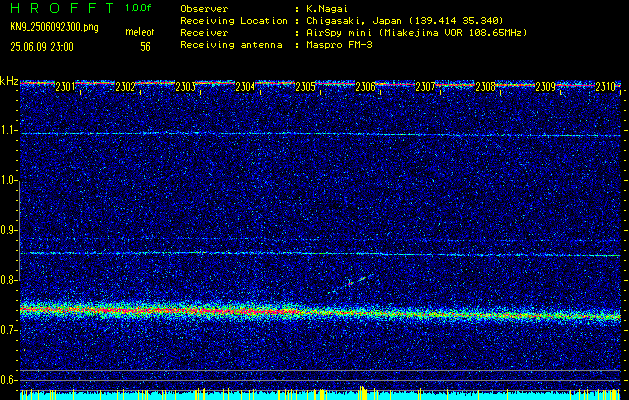Click the tall yellow power spike below 2306
Image resolution: width=629 pixels, height=400 pixels.
pos(362,392)
